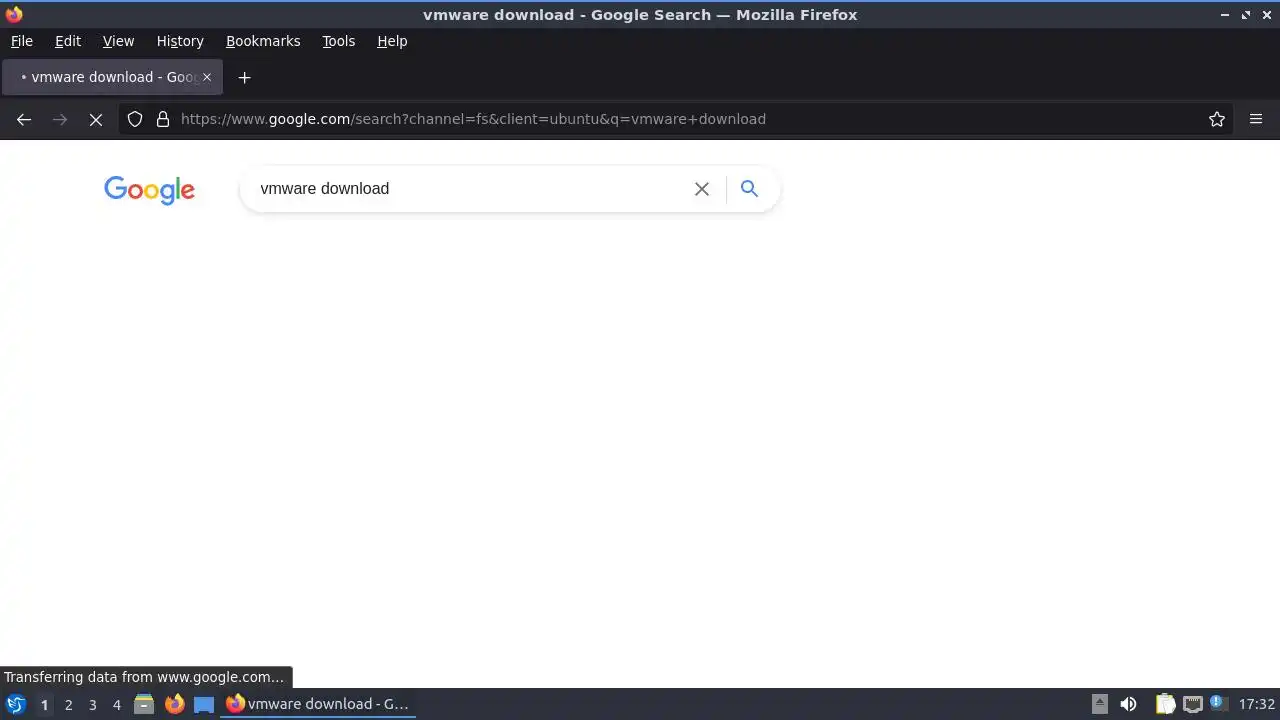Screen dimensions: 1280x720
Task: Close the Firefox window
Action: pos(1266,15)
